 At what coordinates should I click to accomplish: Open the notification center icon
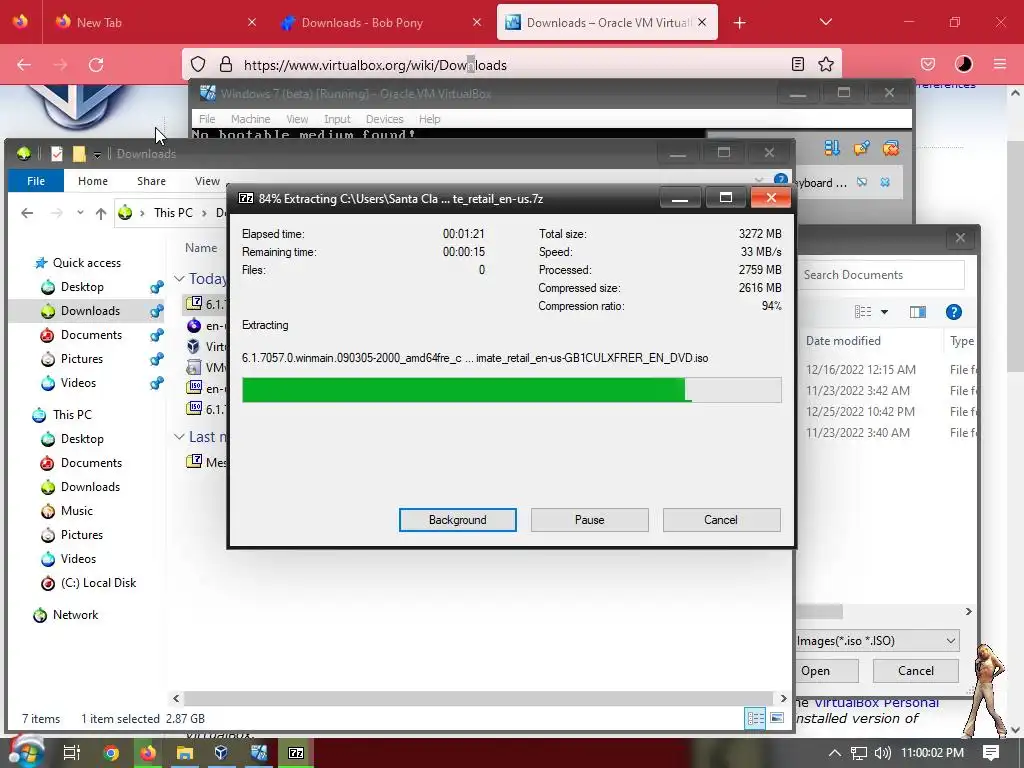[991, 752]
